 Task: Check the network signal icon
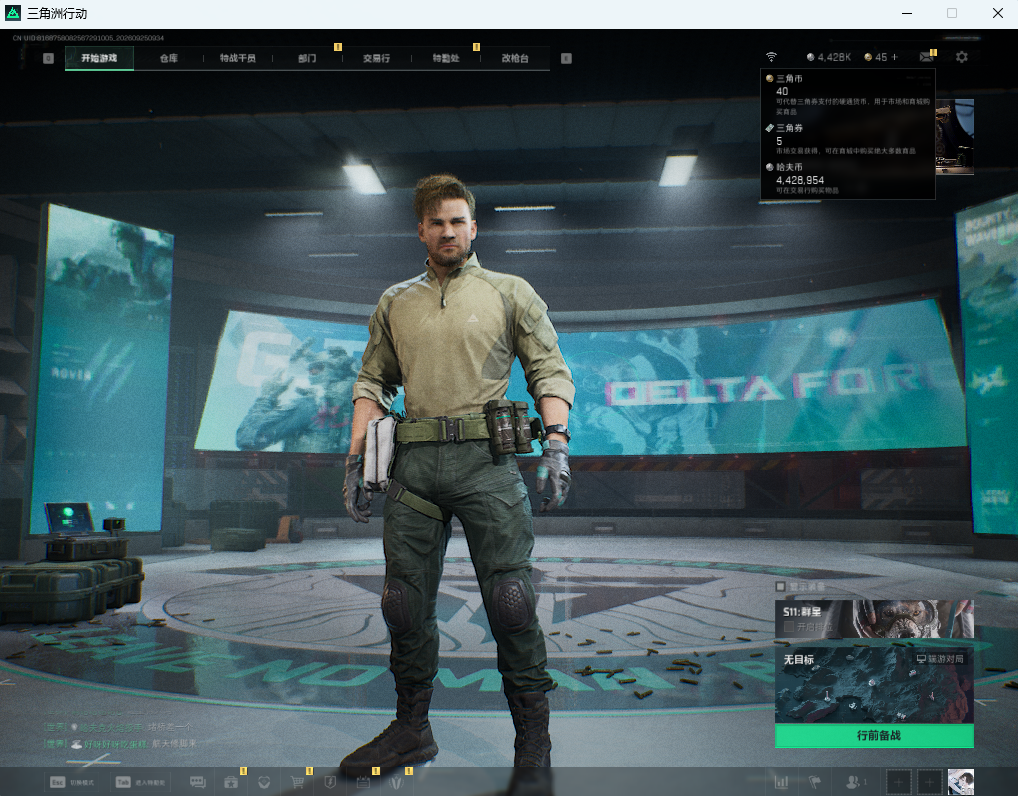771,57
